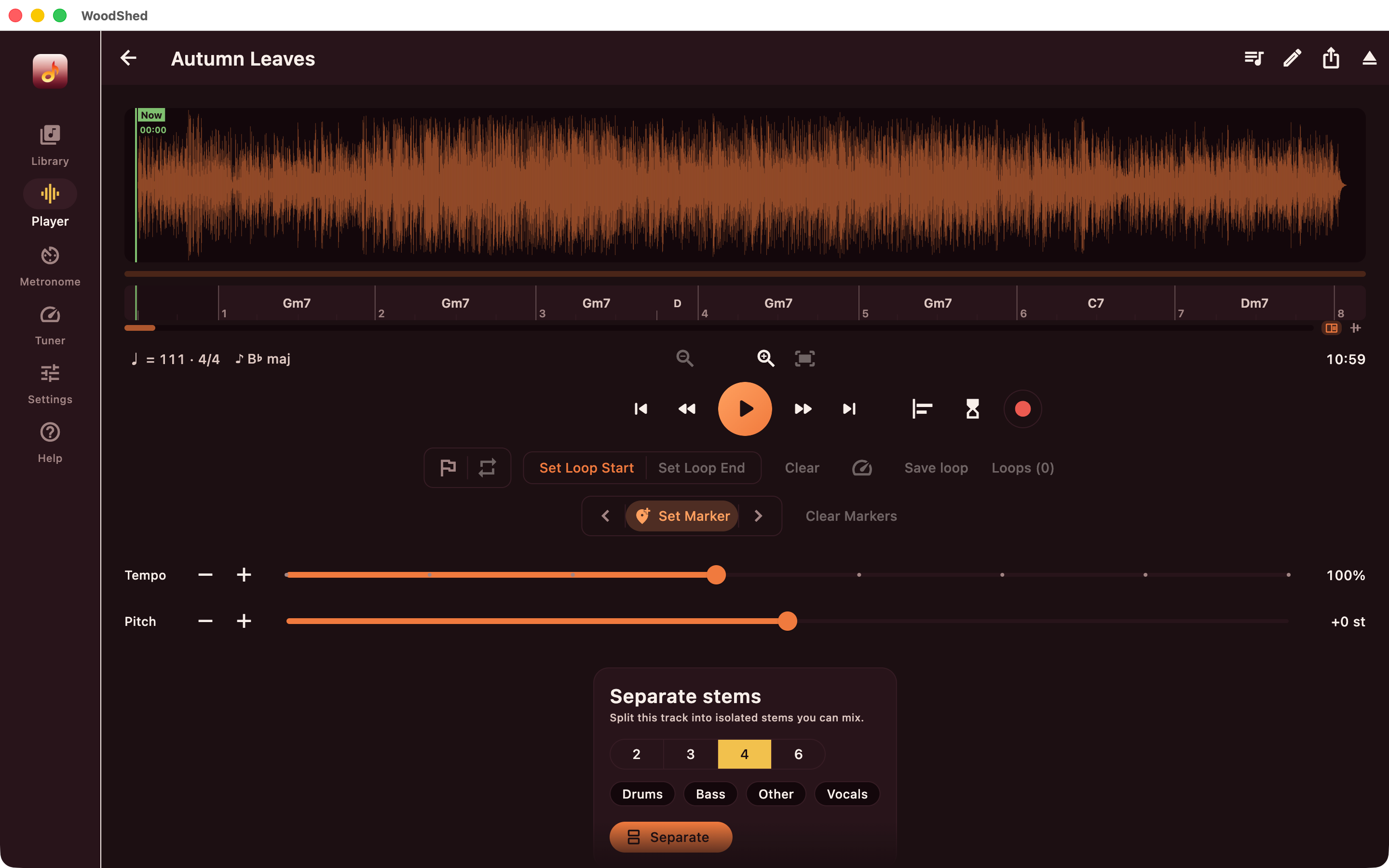Decrease tempo with the minus button
This screenshot has height=868, width=1389.
tap(205, 575)
